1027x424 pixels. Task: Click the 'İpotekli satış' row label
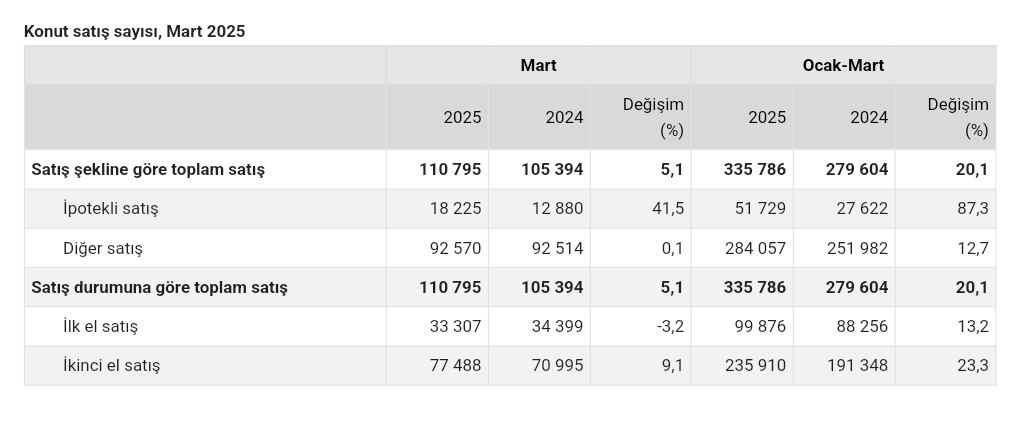(x=110, y=209)
